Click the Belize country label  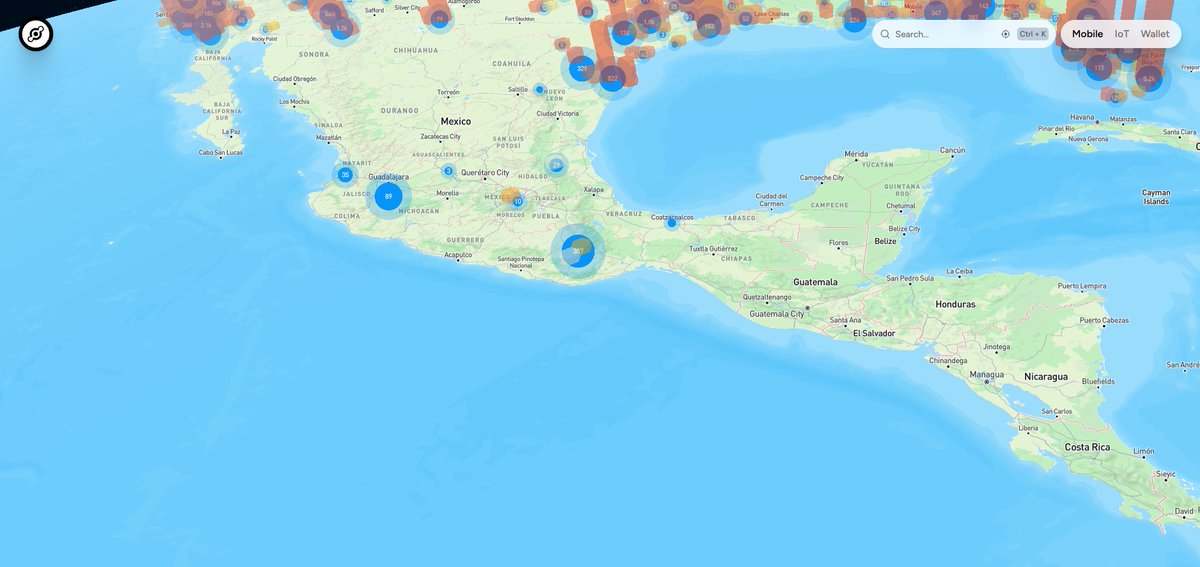point(885,241)
